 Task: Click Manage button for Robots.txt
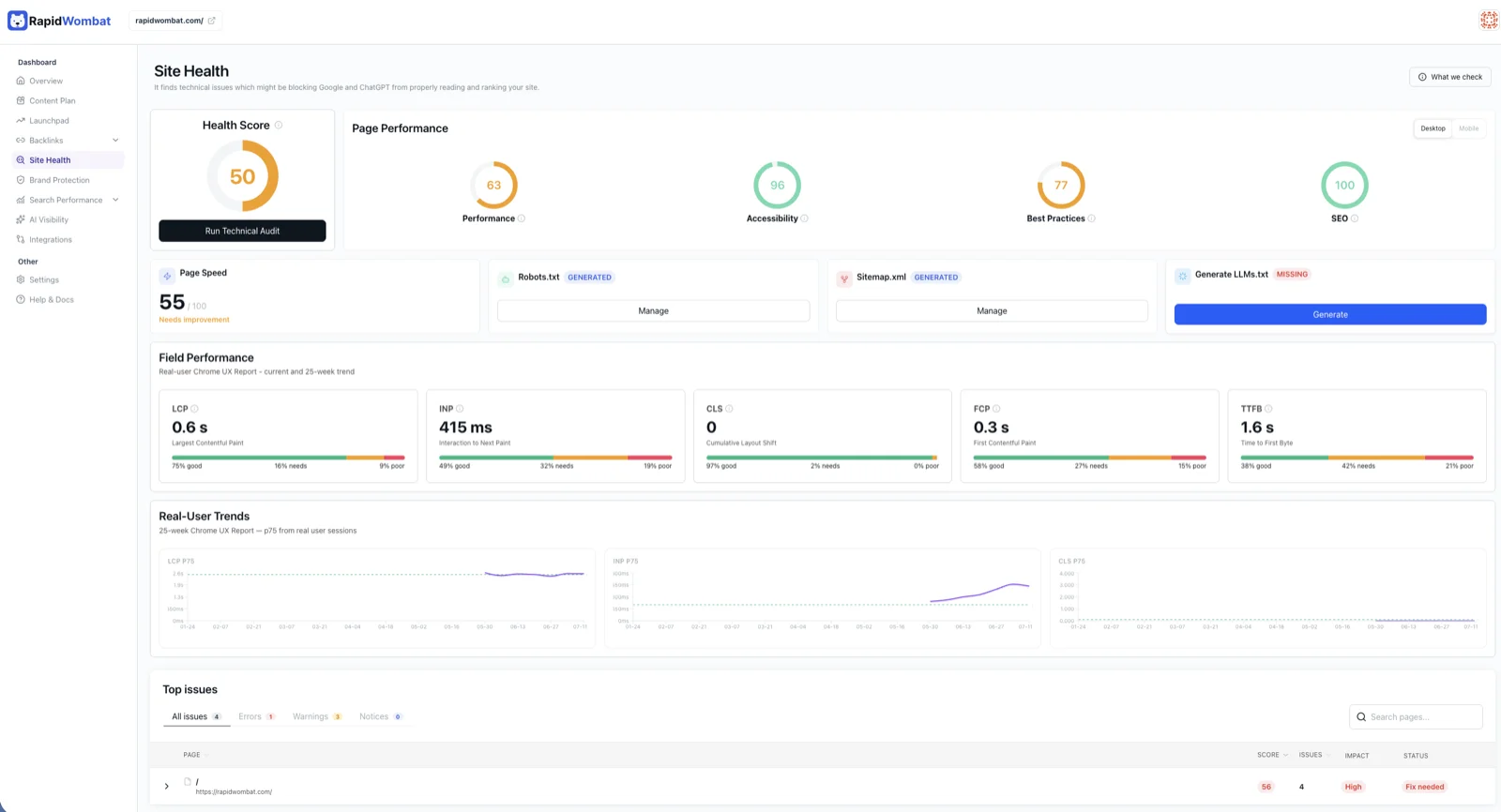(x=653, y=310)
